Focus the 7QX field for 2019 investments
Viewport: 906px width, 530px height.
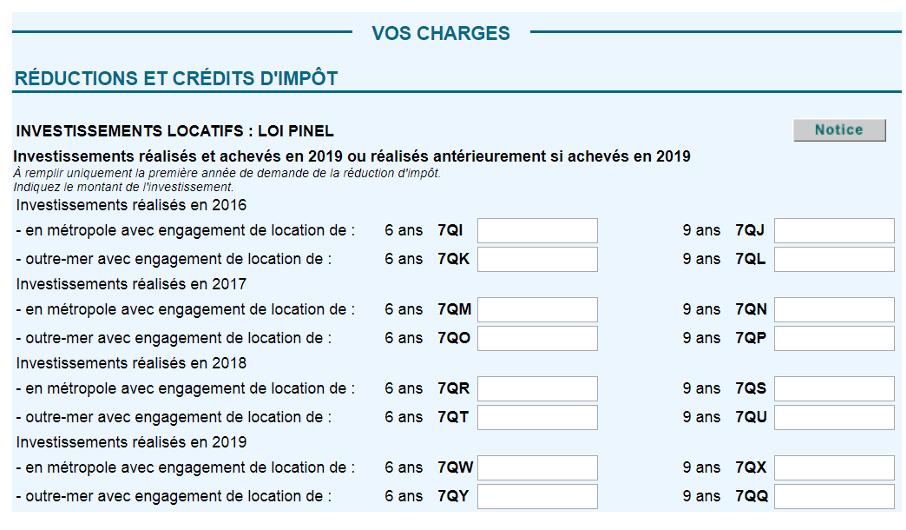pyautogui.click(x=834, y=468)
